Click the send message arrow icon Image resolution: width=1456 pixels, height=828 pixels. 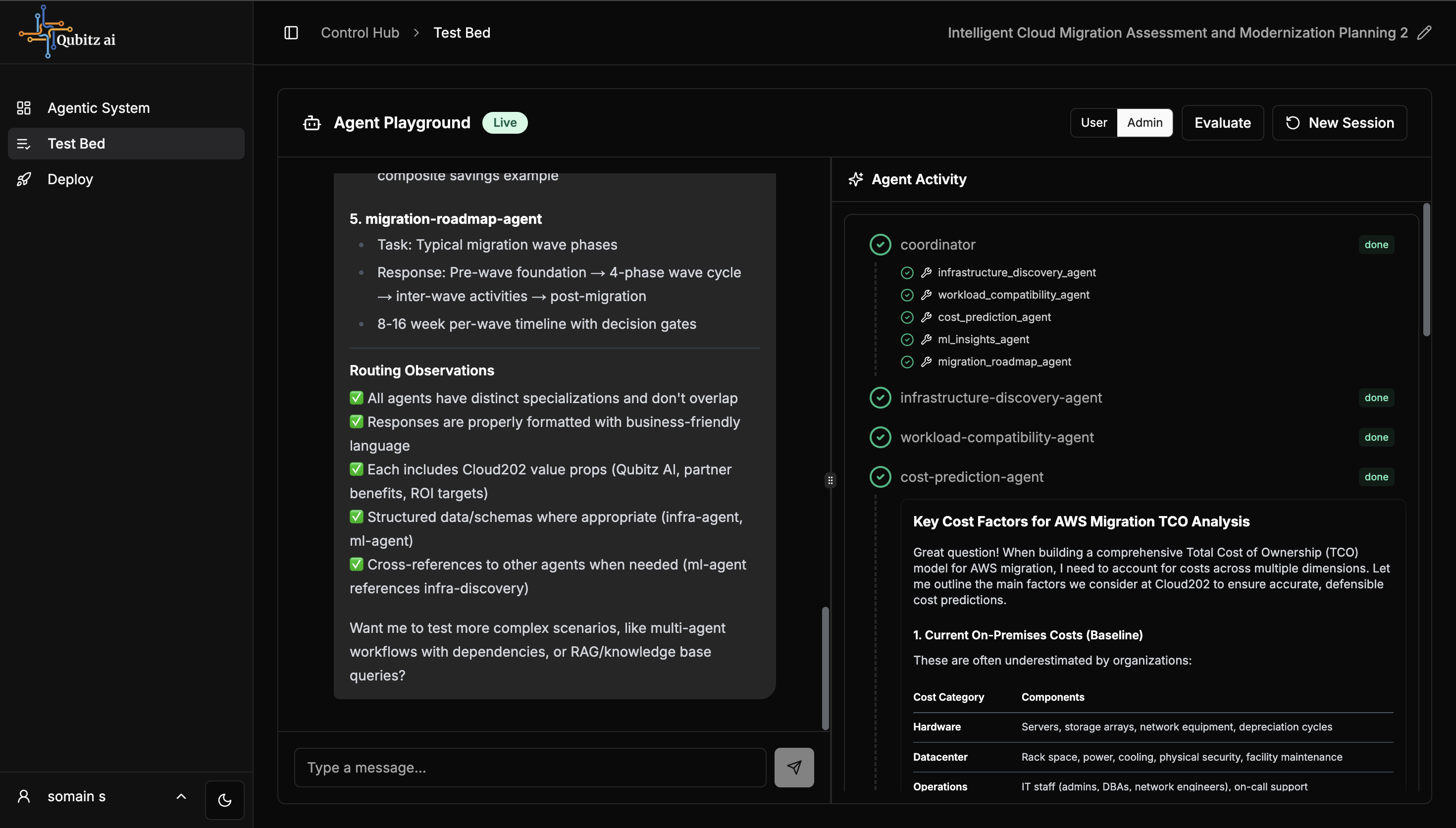pyautogui.click(x=794, y=767)
